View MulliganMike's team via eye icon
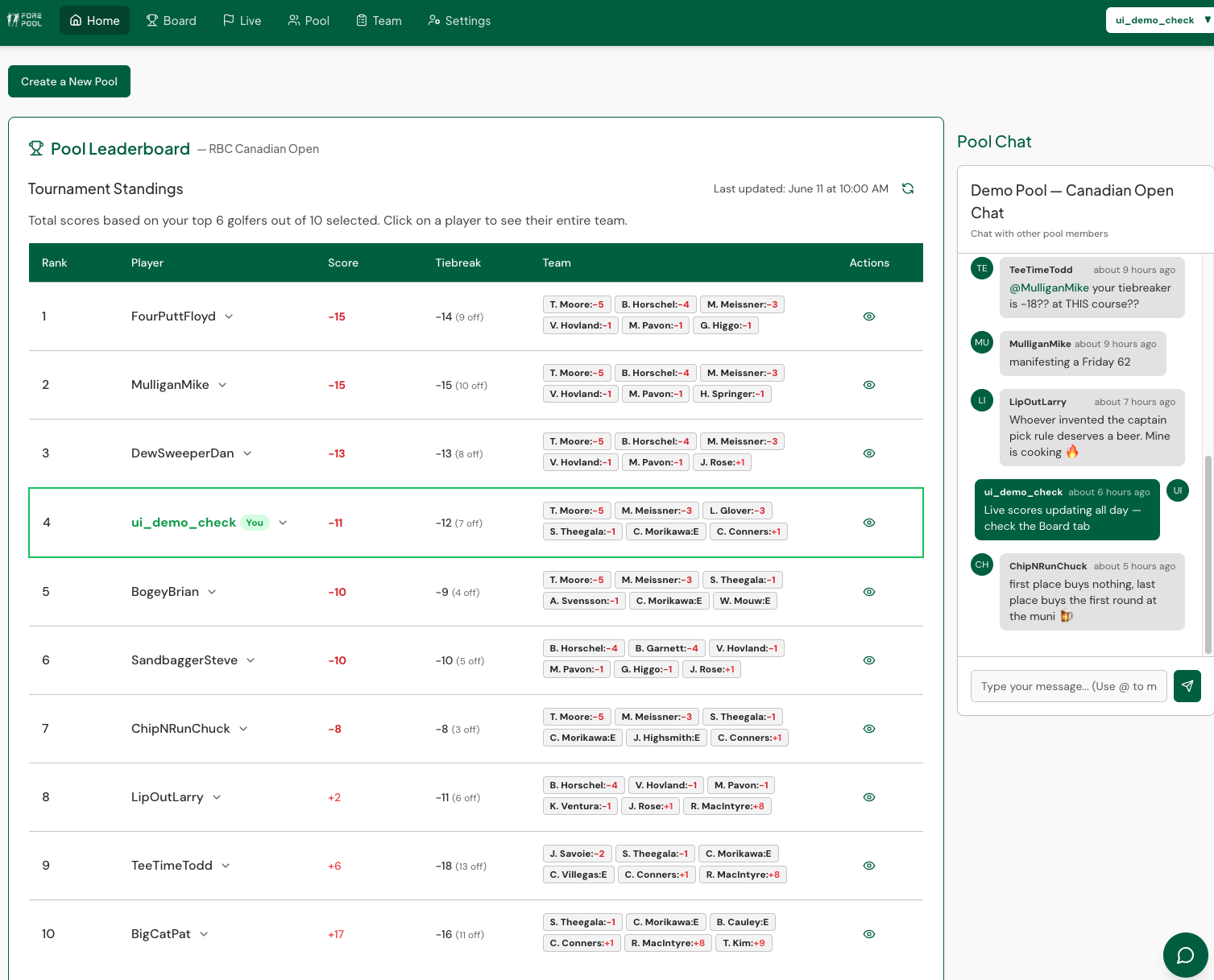 pyautogui.click(x=869, y=385)
